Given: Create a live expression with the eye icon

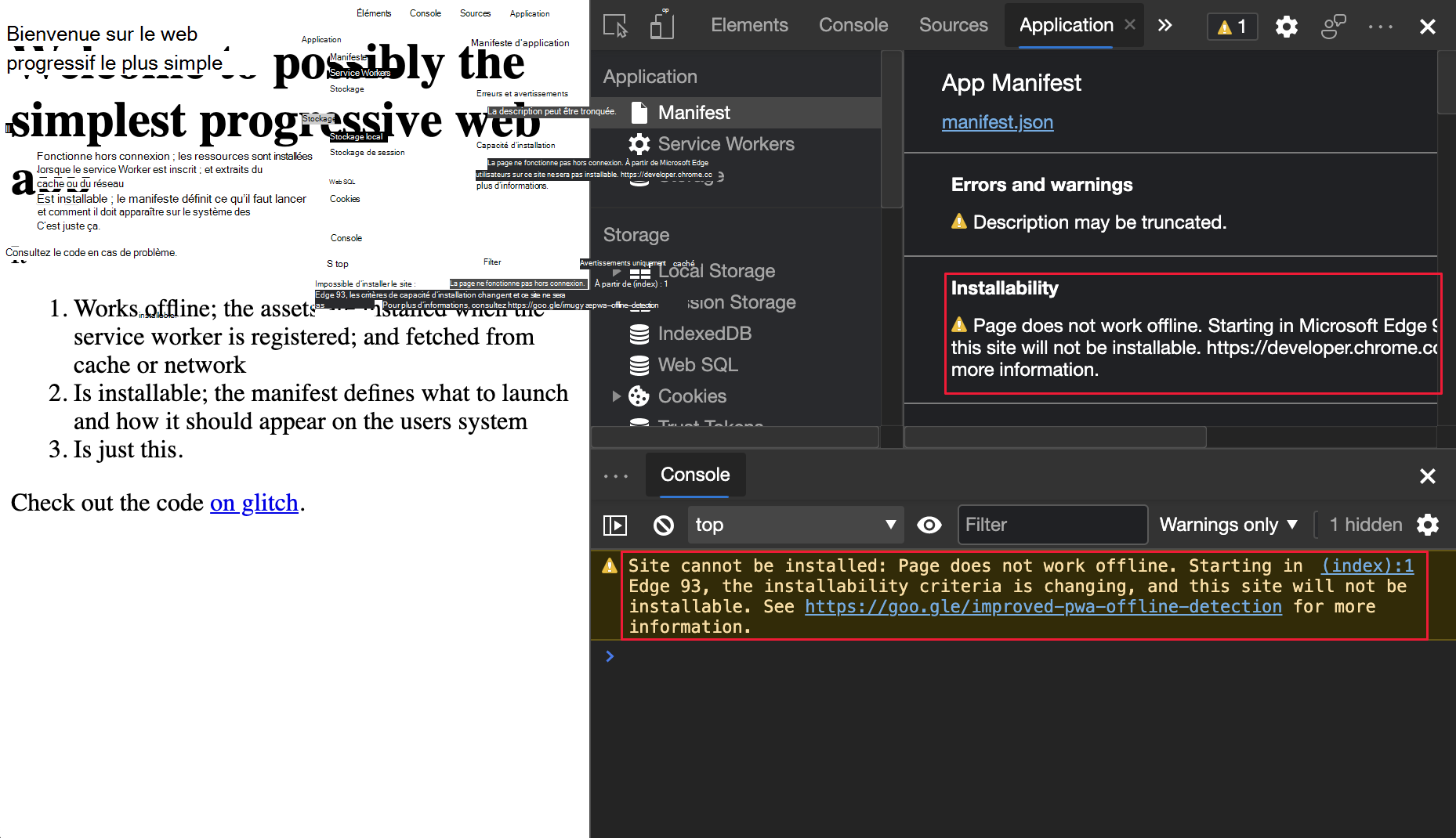Looking at the screenshot, I should pos(929,525).
